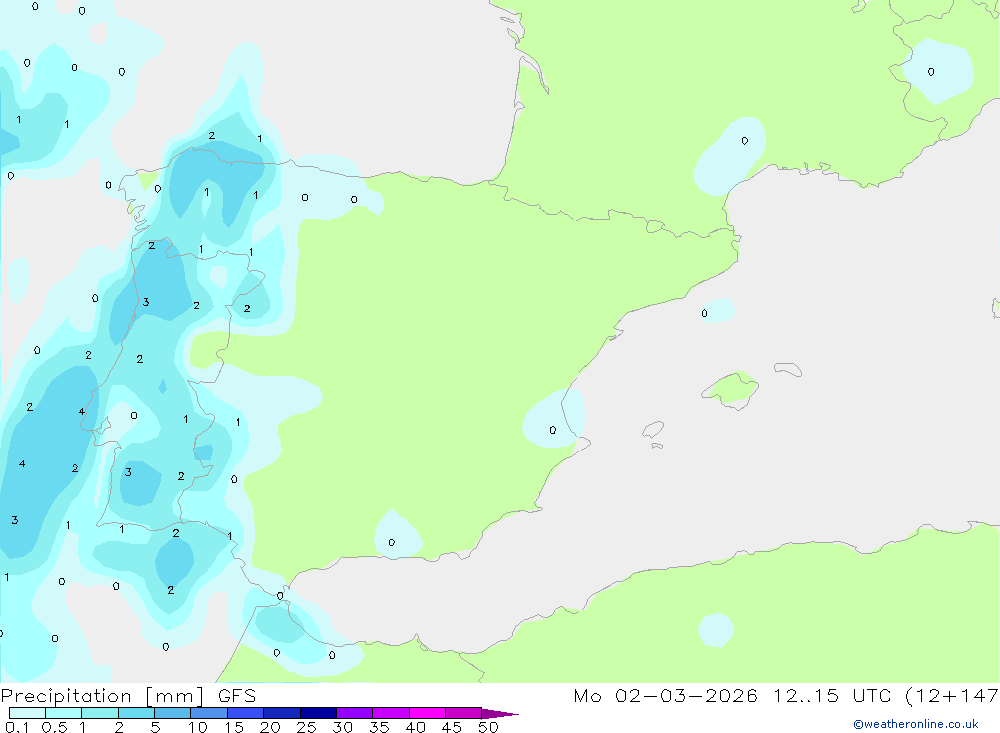Pick the 25 to 30 mm legend swatch
Image resolution: width=1000 pixels, height=733 pixels.
pyautogui.click(x=318, y=713)
